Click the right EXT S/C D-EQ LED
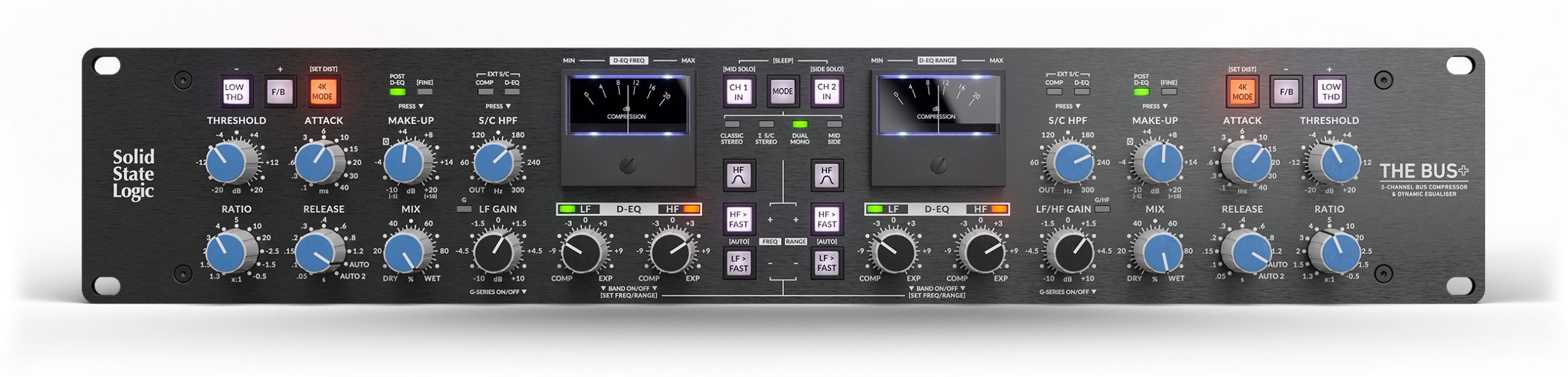This screenshot has width=1568, height=377. pyautogui.click(x=1082, y=92)
